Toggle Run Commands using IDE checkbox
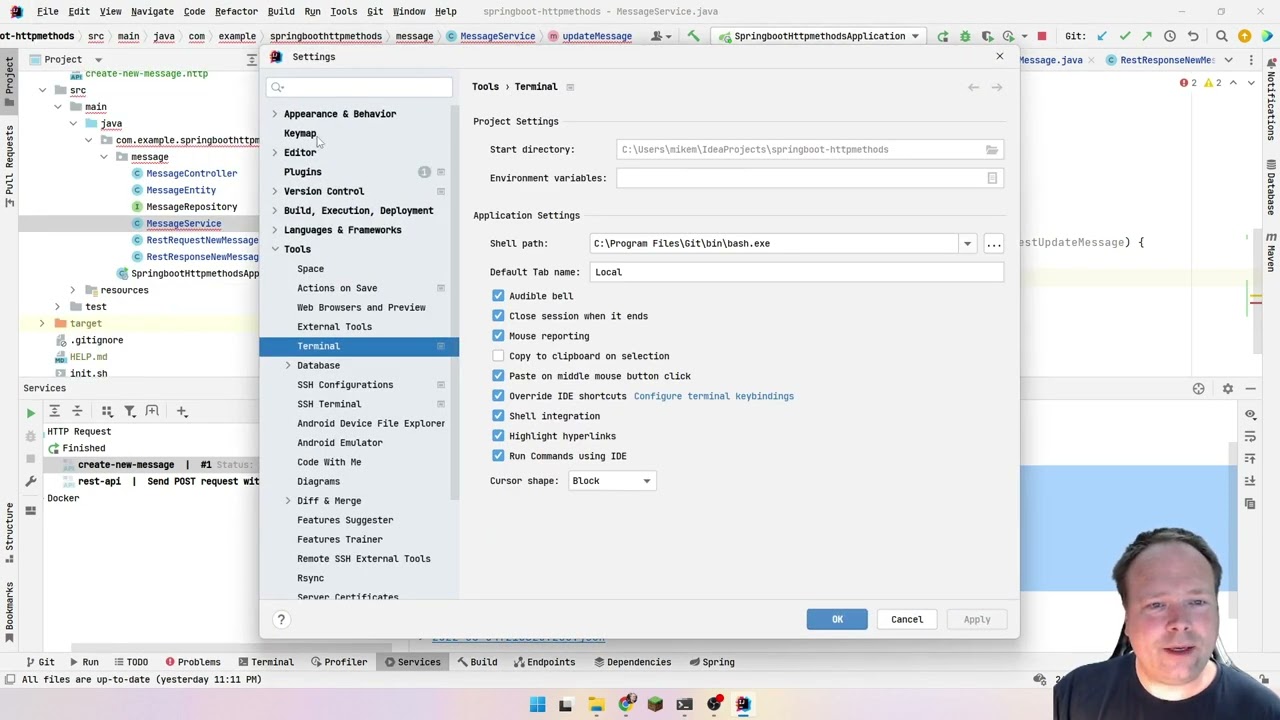The width and height of the screenshot is (1280, 720). tap(498, 456)
